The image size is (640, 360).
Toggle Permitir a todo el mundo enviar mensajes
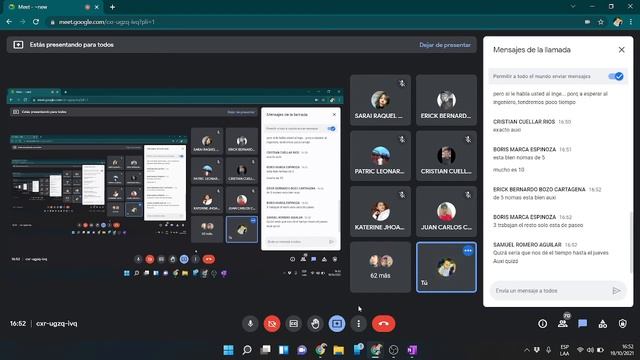pyautogui.click(x=616, y=76)
